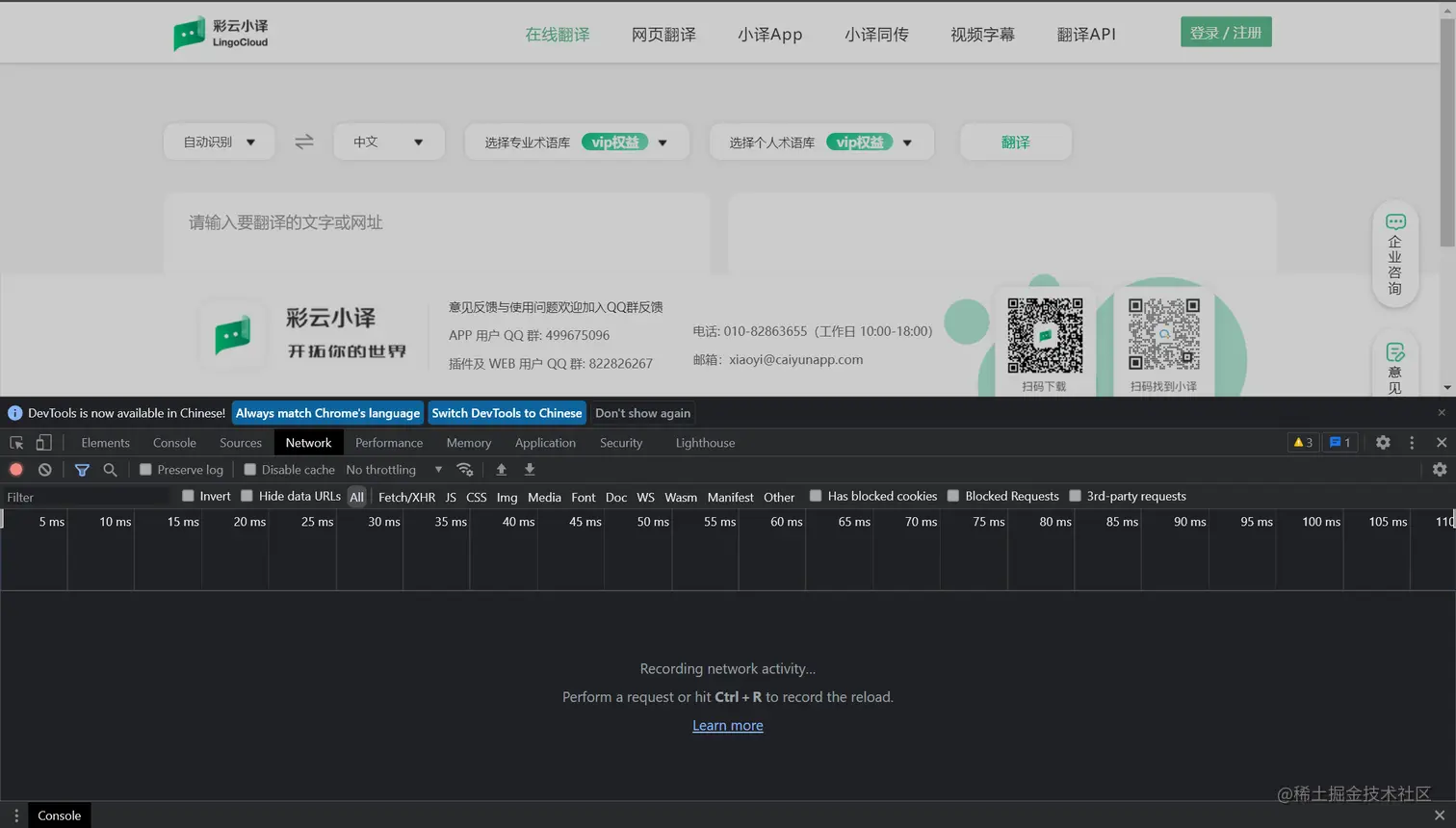
Task: Open the network search magnifier
Action: point(110,470)
